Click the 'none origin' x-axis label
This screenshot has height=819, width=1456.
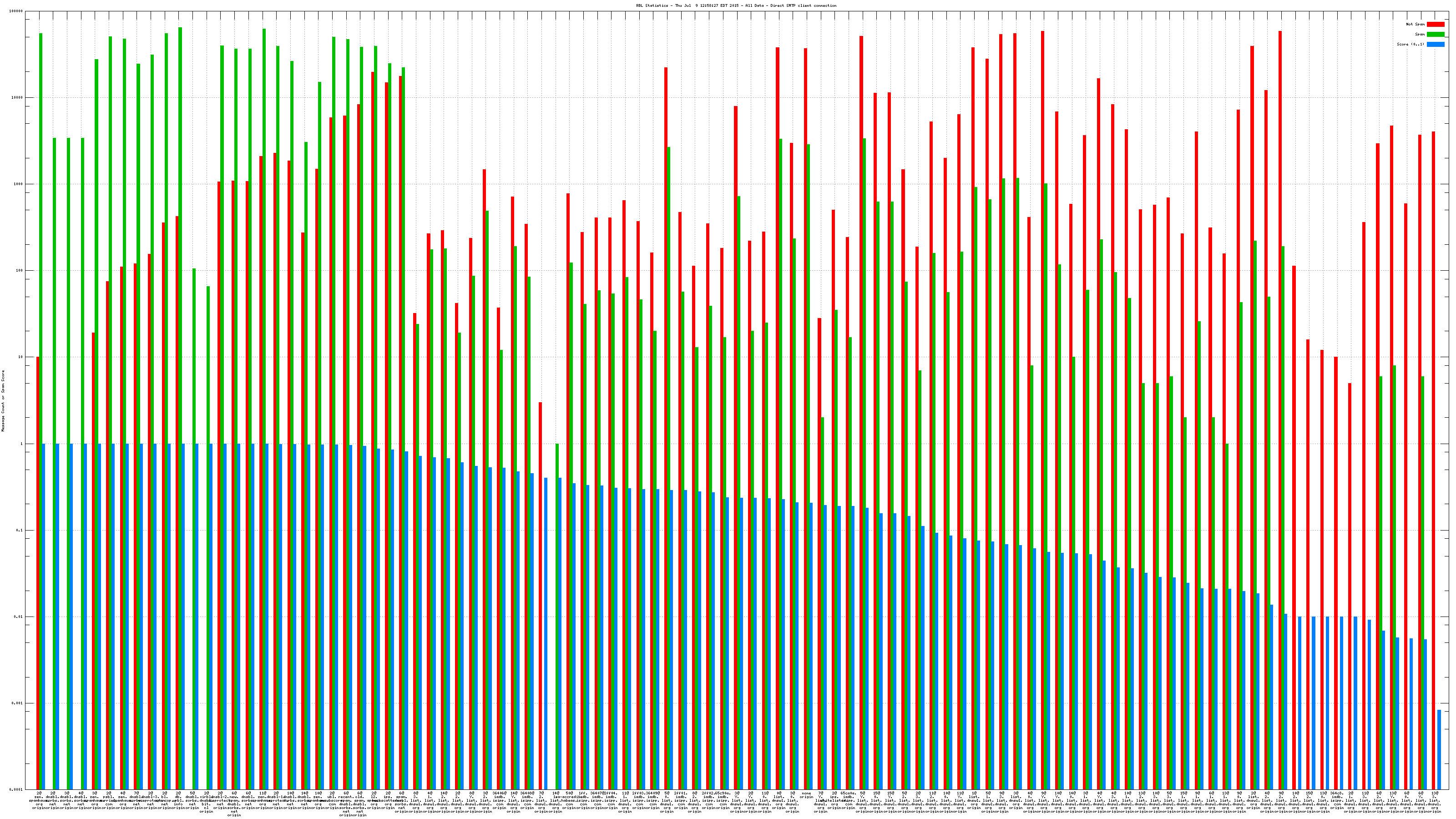click(806, 795)
